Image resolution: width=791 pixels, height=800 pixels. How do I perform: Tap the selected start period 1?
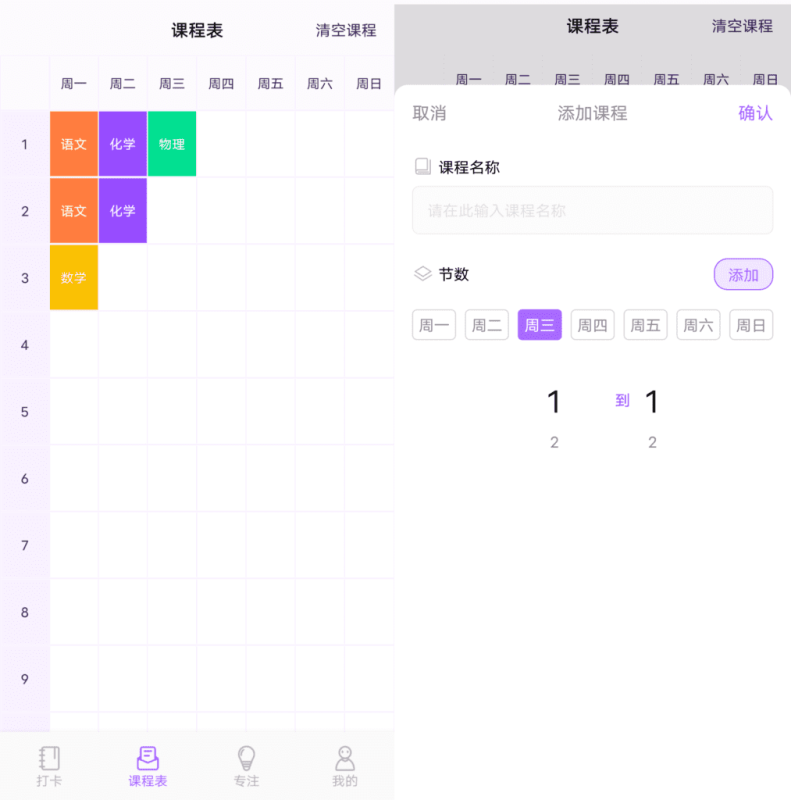(x=554, y=402)
